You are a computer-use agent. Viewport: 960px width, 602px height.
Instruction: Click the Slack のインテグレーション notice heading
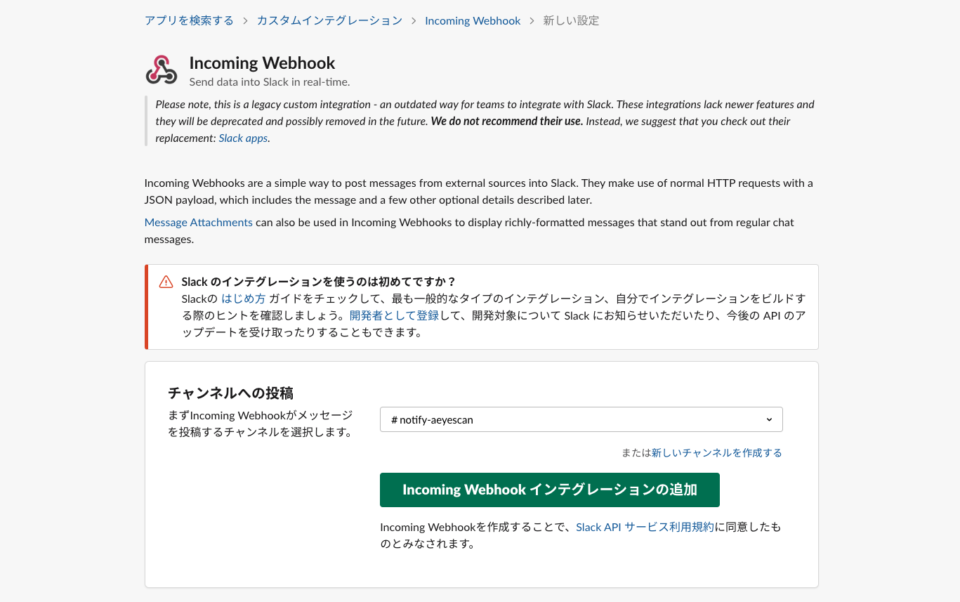(x=318, y=282)
